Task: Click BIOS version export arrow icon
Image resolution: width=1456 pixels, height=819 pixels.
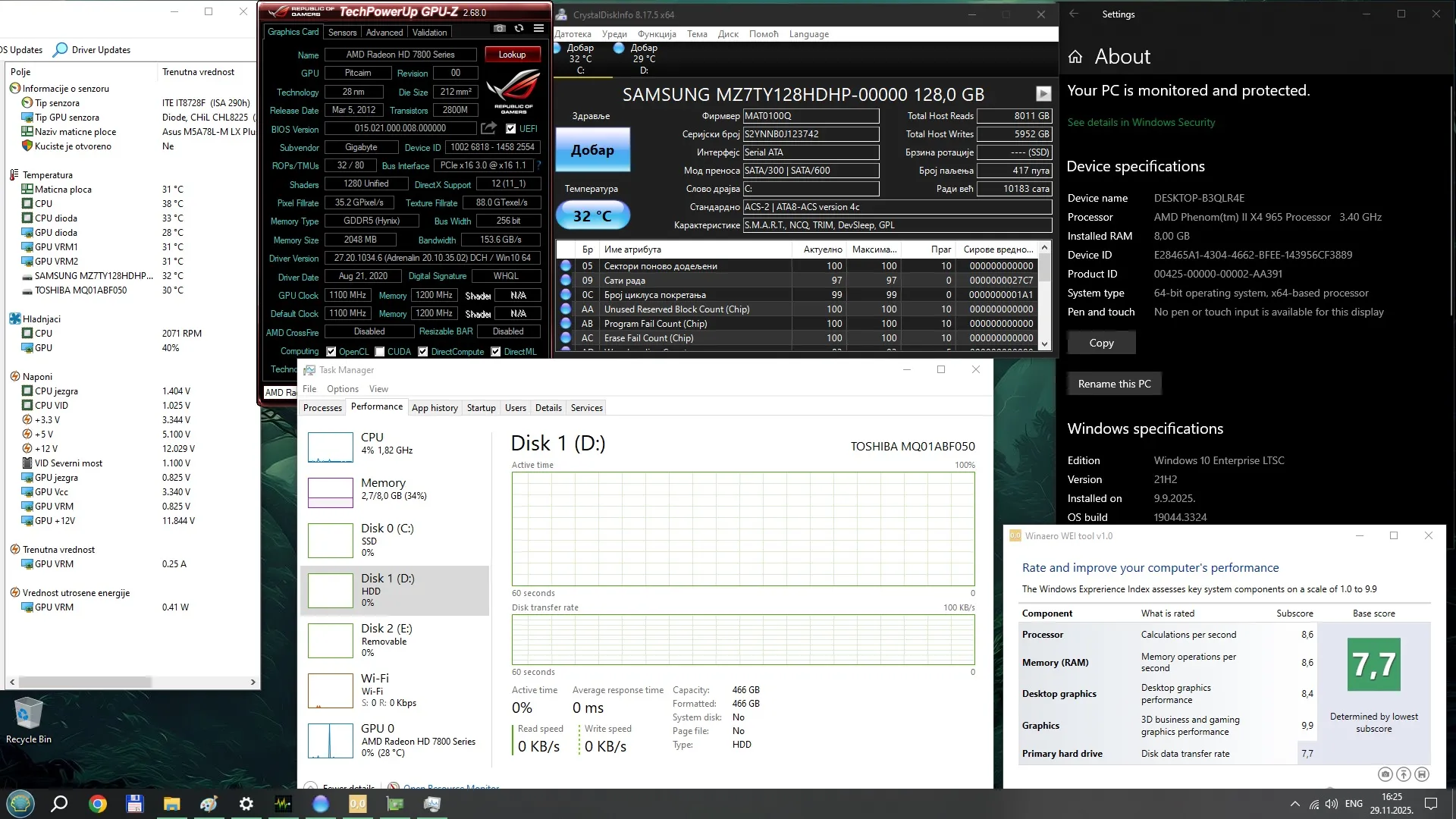Action: (x=488, y=128)
